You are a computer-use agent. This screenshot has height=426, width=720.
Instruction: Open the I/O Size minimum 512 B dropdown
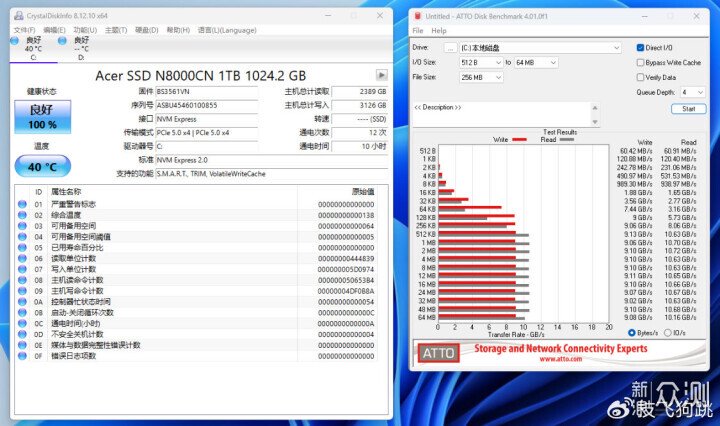(x=481, y=62)
